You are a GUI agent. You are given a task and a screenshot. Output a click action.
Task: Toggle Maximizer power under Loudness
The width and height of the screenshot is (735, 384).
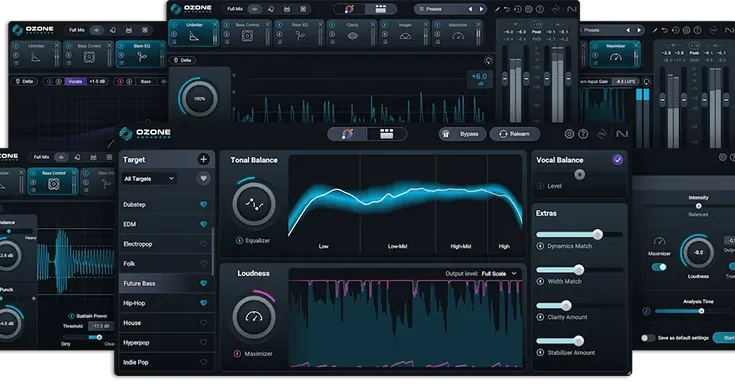pyautogui.click(x=237, y=354)
